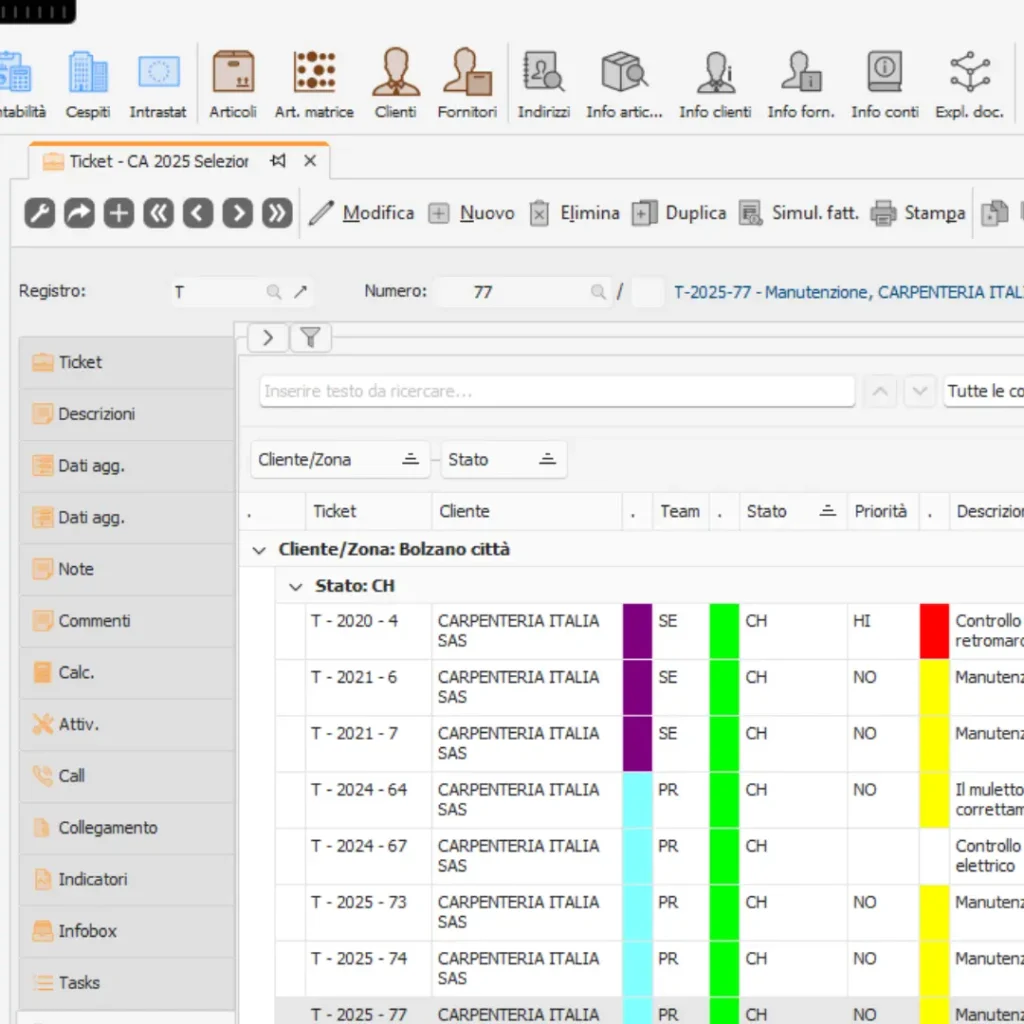This screenshot has height=1024, width=1024.
Task: Select the Infobox sidebar tab
Action: [127, 931]
